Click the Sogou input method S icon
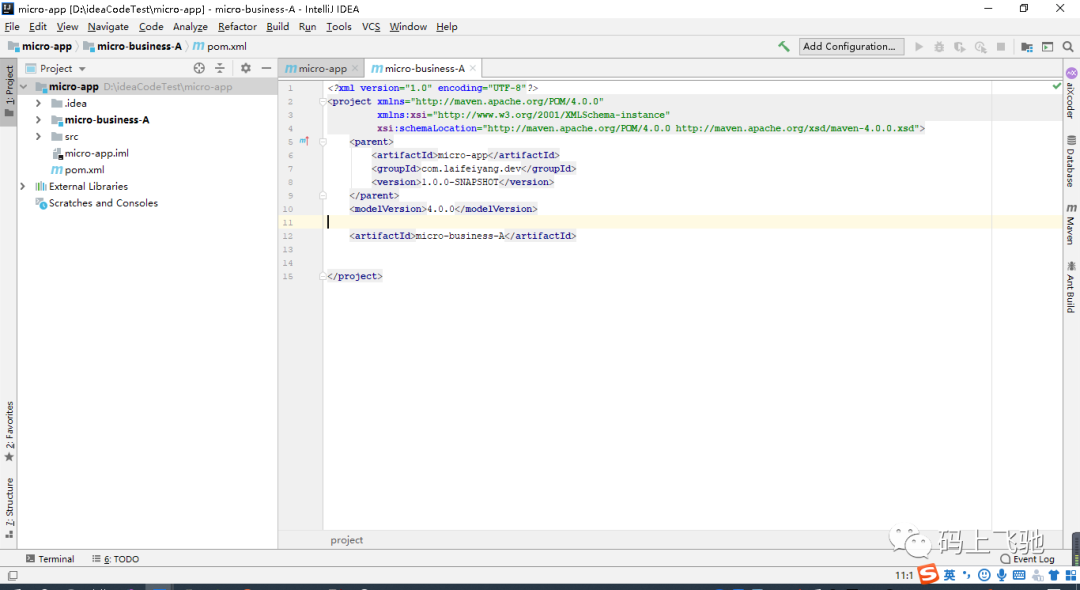 click(x=928, y=574)
